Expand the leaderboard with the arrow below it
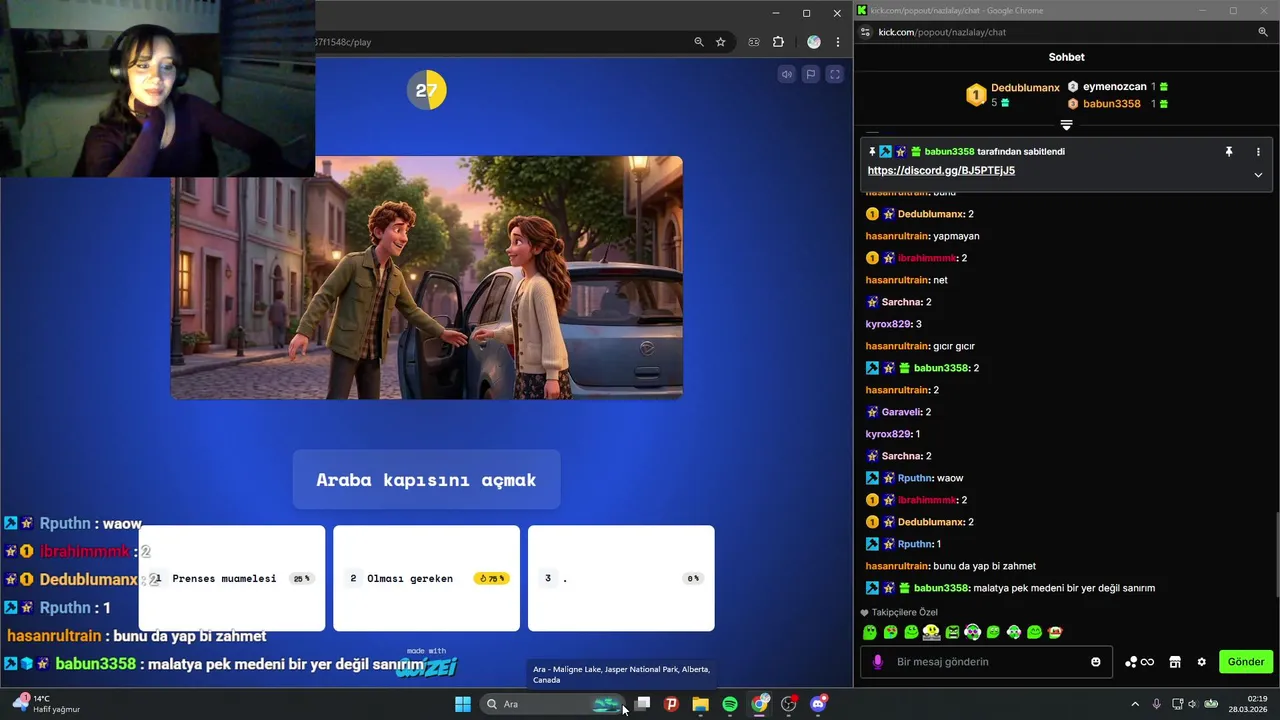Viewport: 1280px width, 720px height. coord(1066,125)
